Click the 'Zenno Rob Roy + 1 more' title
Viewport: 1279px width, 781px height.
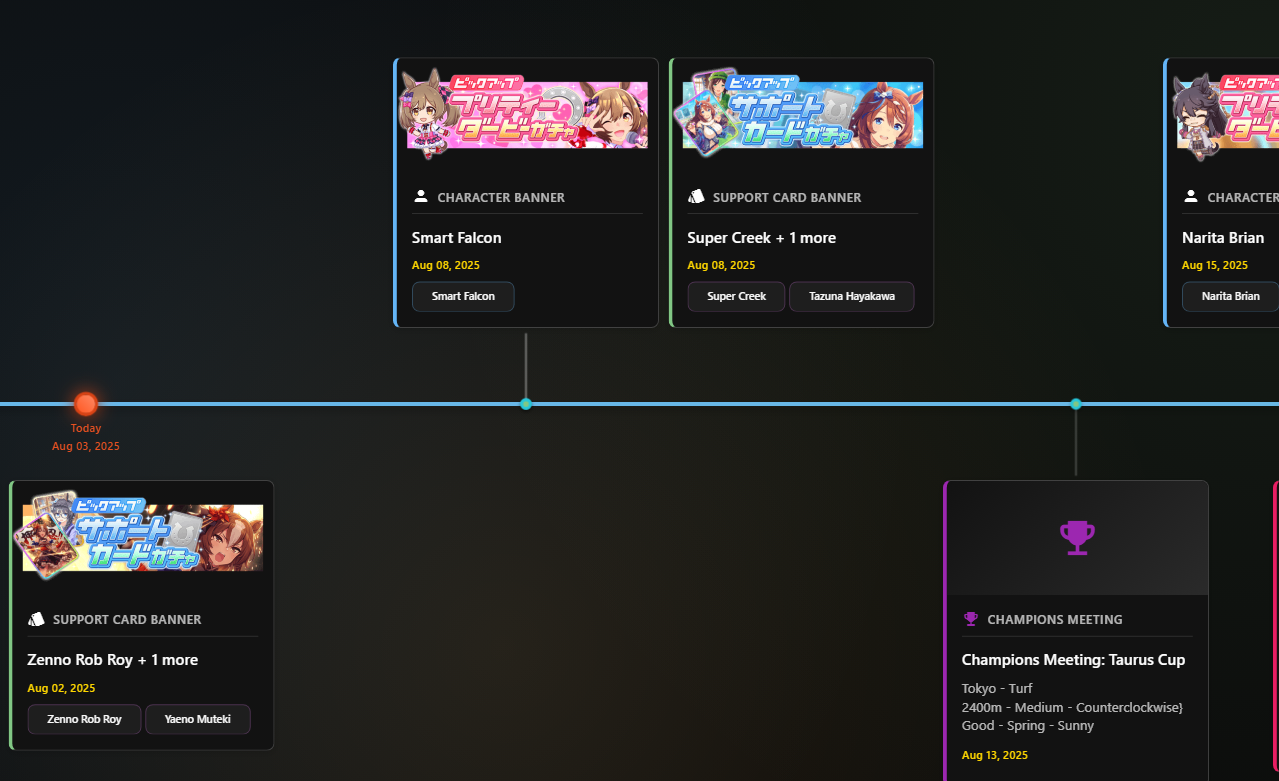[113, 660]
